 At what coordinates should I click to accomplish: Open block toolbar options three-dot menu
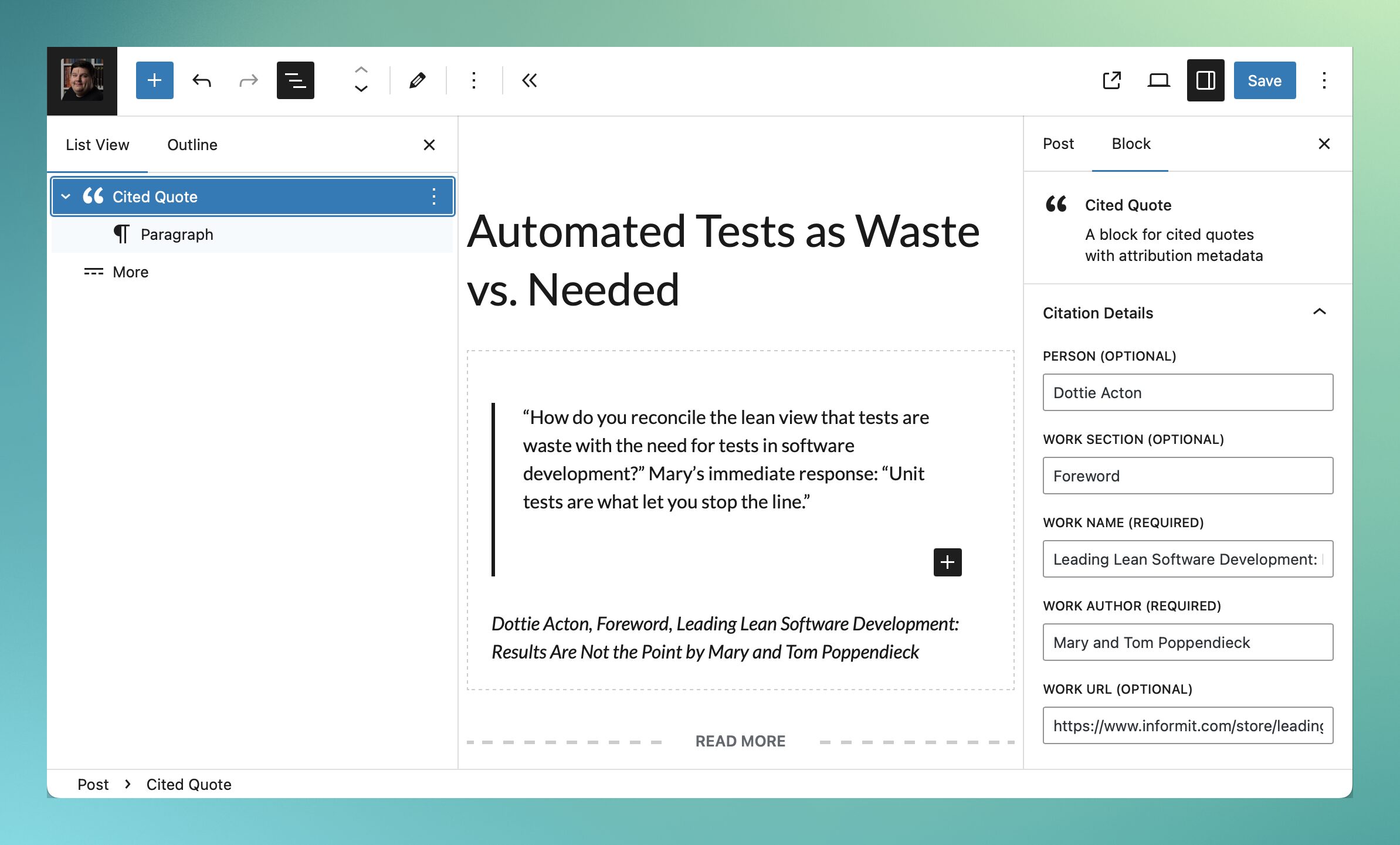pyautogui.click(x=474, y=80)
